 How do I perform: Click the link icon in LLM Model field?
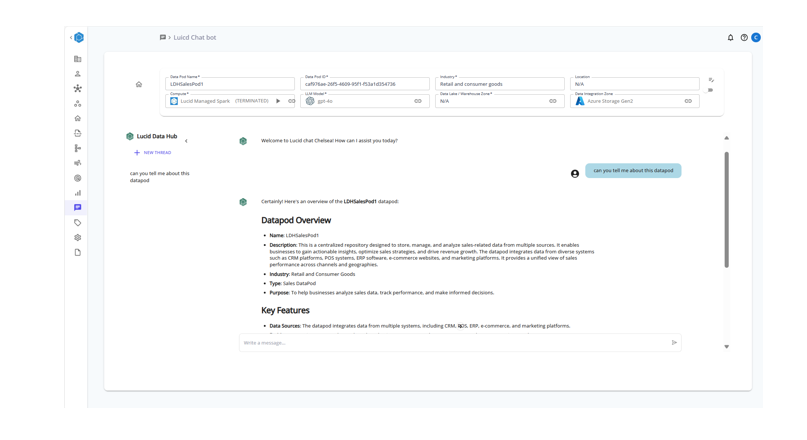[418, 101]
